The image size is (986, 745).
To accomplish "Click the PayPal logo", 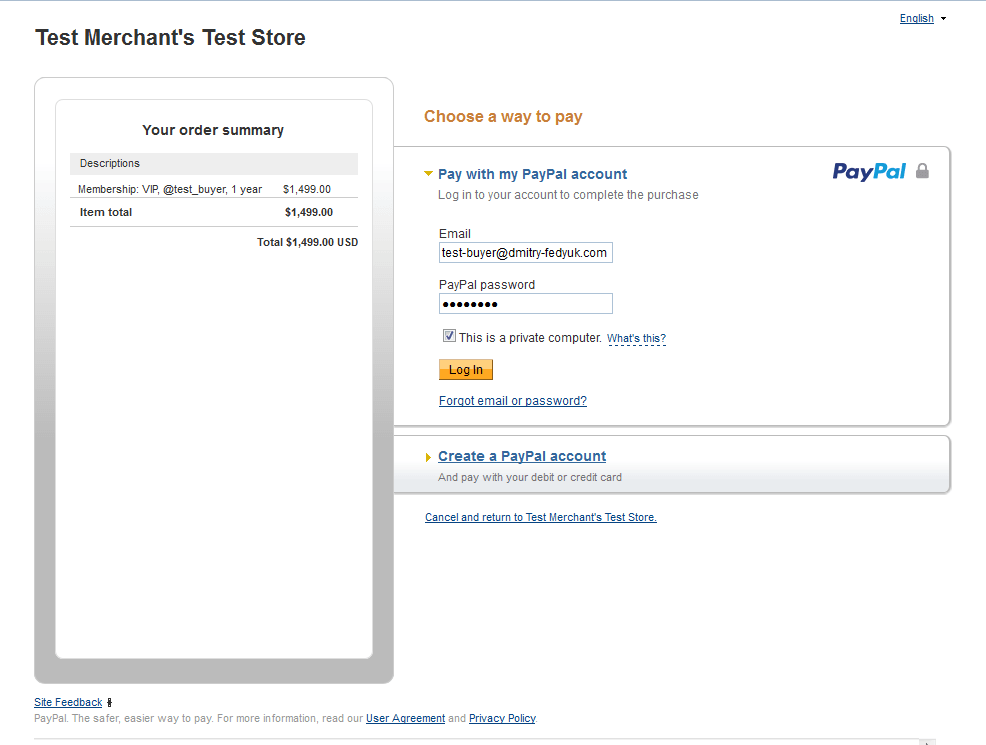I will pos(869,172).
